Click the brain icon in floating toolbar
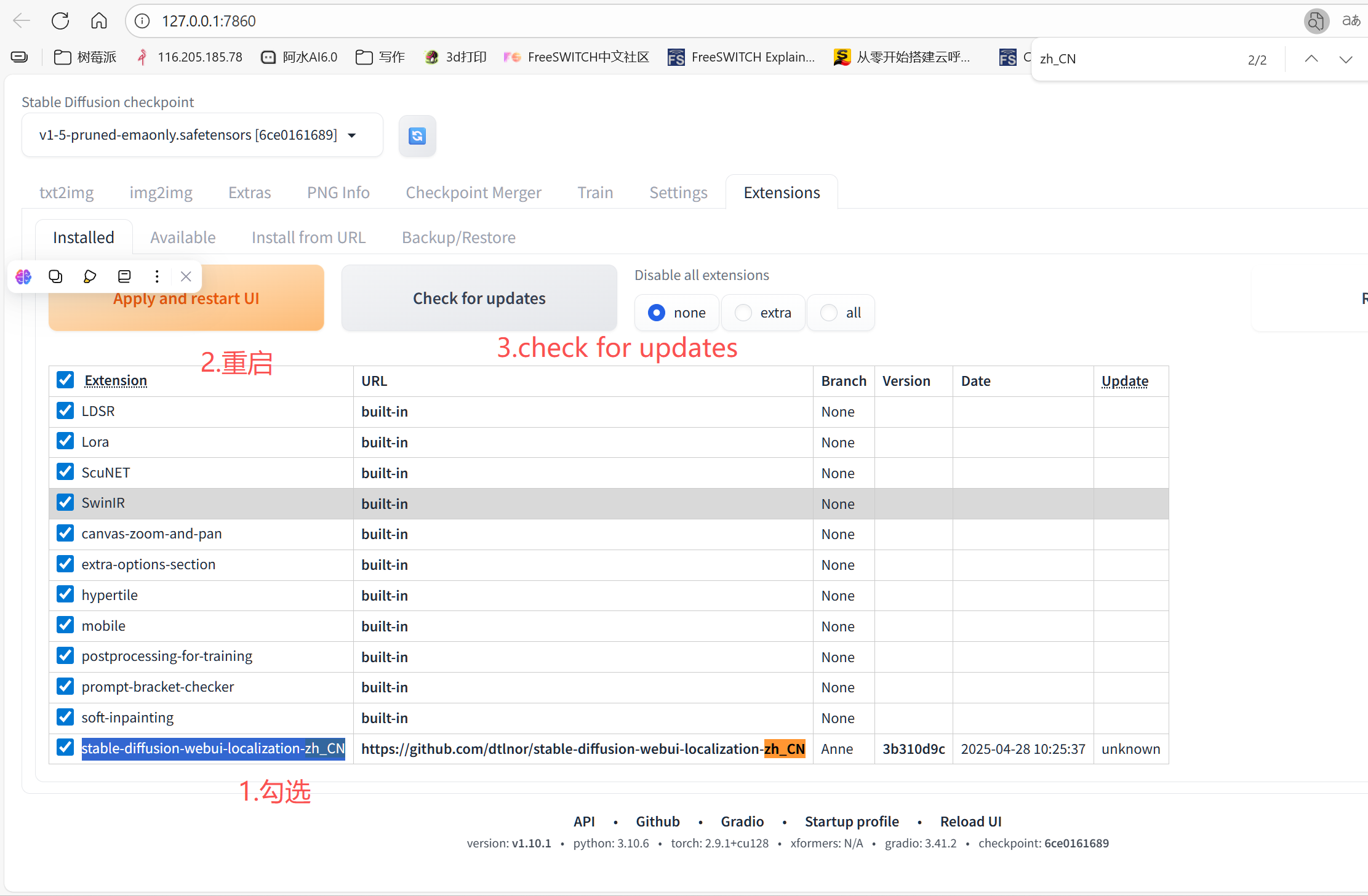1368x896 pixels. point(23,277)
